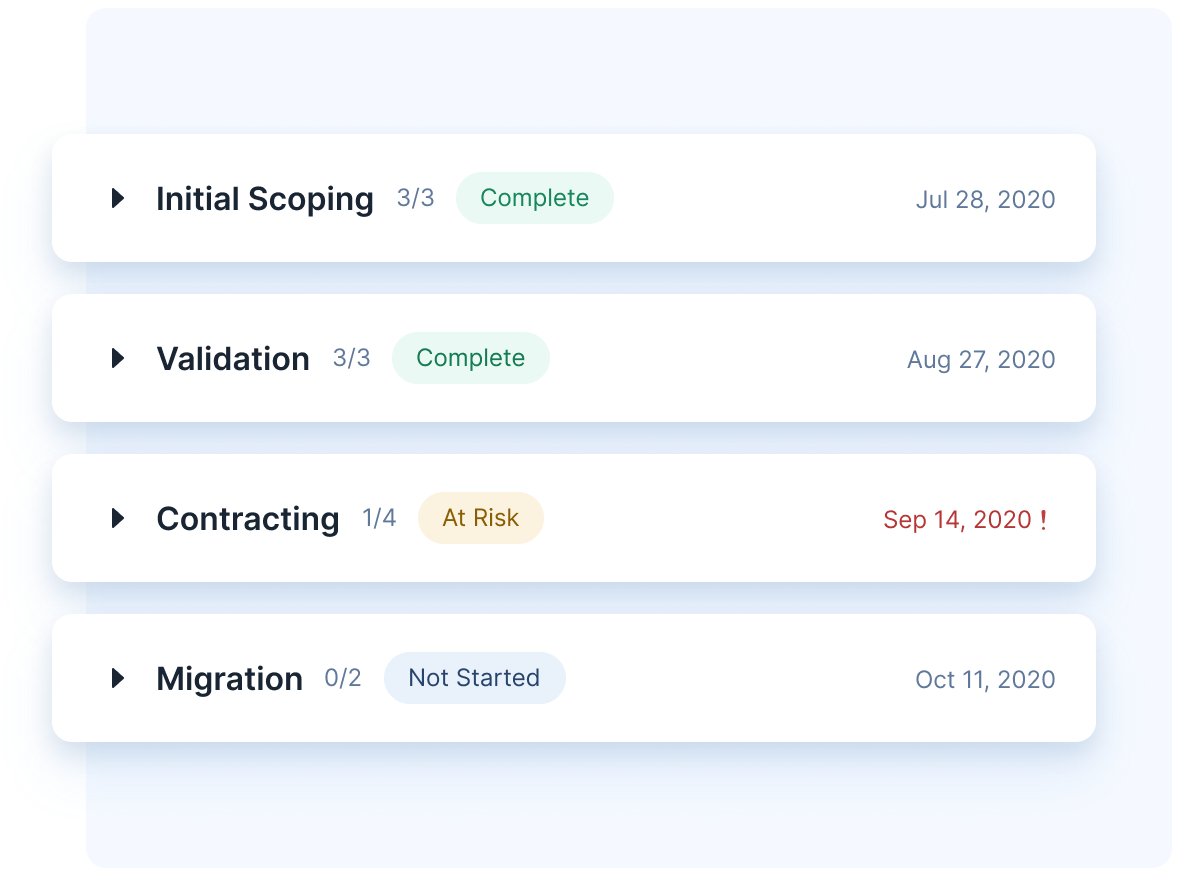Click the red overdue exclamation icon
The width and height of the screenshot is (1178, 874).
click(x=1043, y=519)
